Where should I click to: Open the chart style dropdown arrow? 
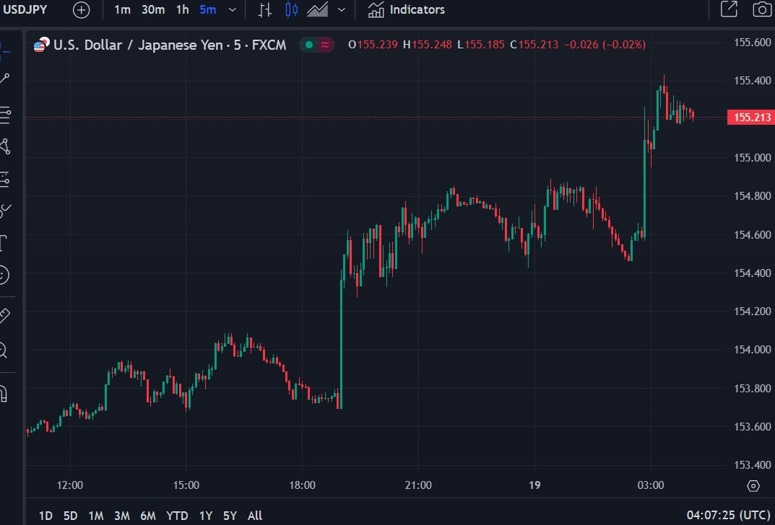pyautogui.click(x=341, y=10)
